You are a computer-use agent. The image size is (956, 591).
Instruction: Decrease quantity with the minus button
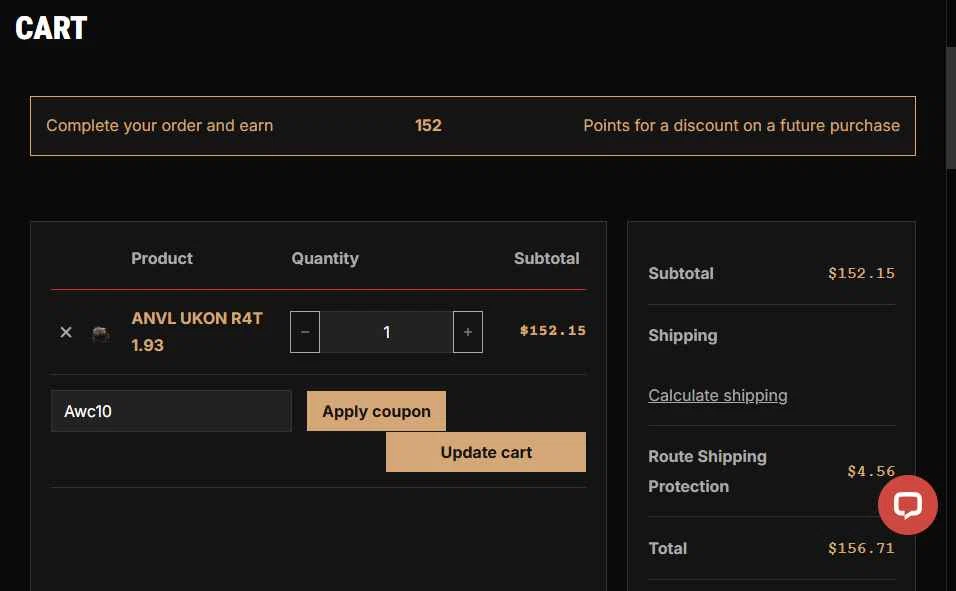[305, 332]
